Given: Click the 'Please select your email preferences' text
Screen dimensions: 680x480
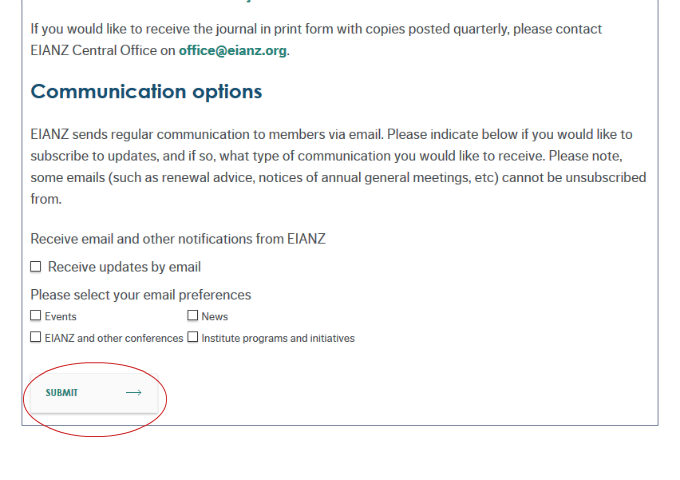Looking at the screenshot, I should pyautogui.click(x=141, y=295).
